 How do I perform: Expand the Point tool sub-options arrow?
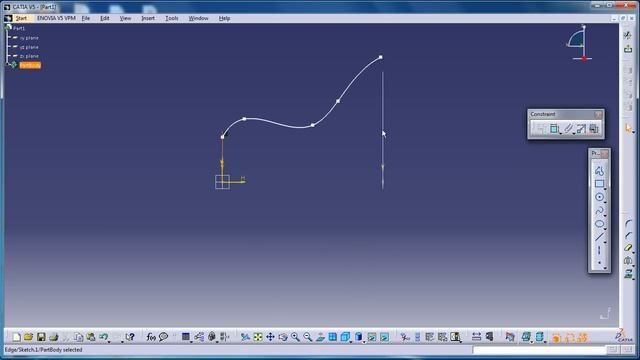[605, 268]
